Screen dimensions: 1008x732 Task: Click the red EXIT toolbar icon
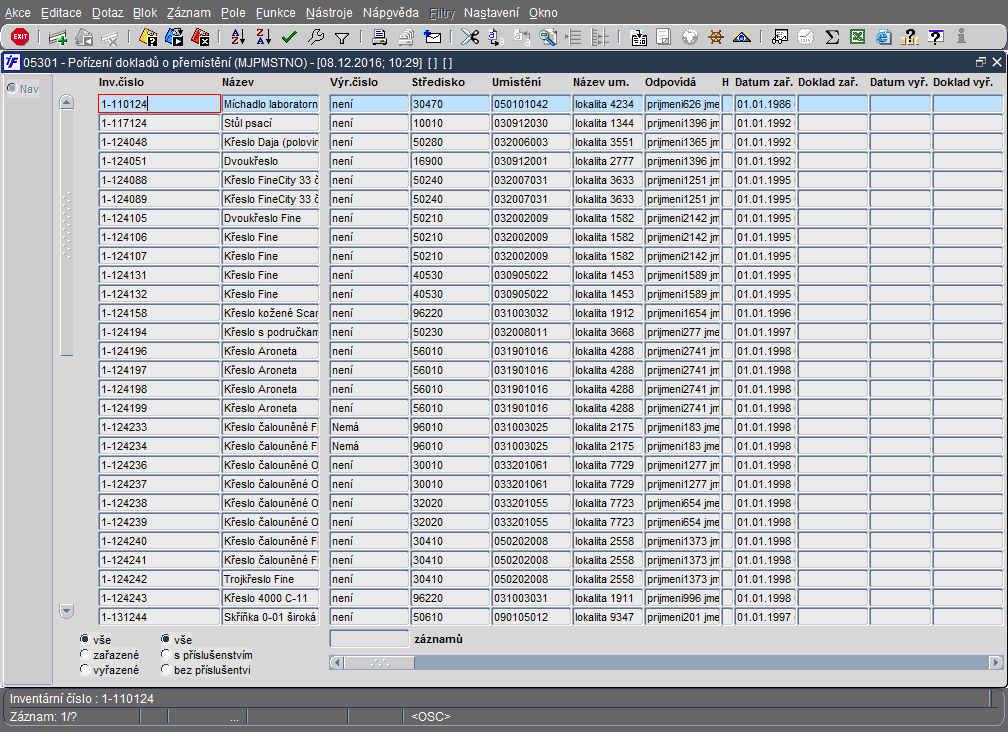[20, 37]
